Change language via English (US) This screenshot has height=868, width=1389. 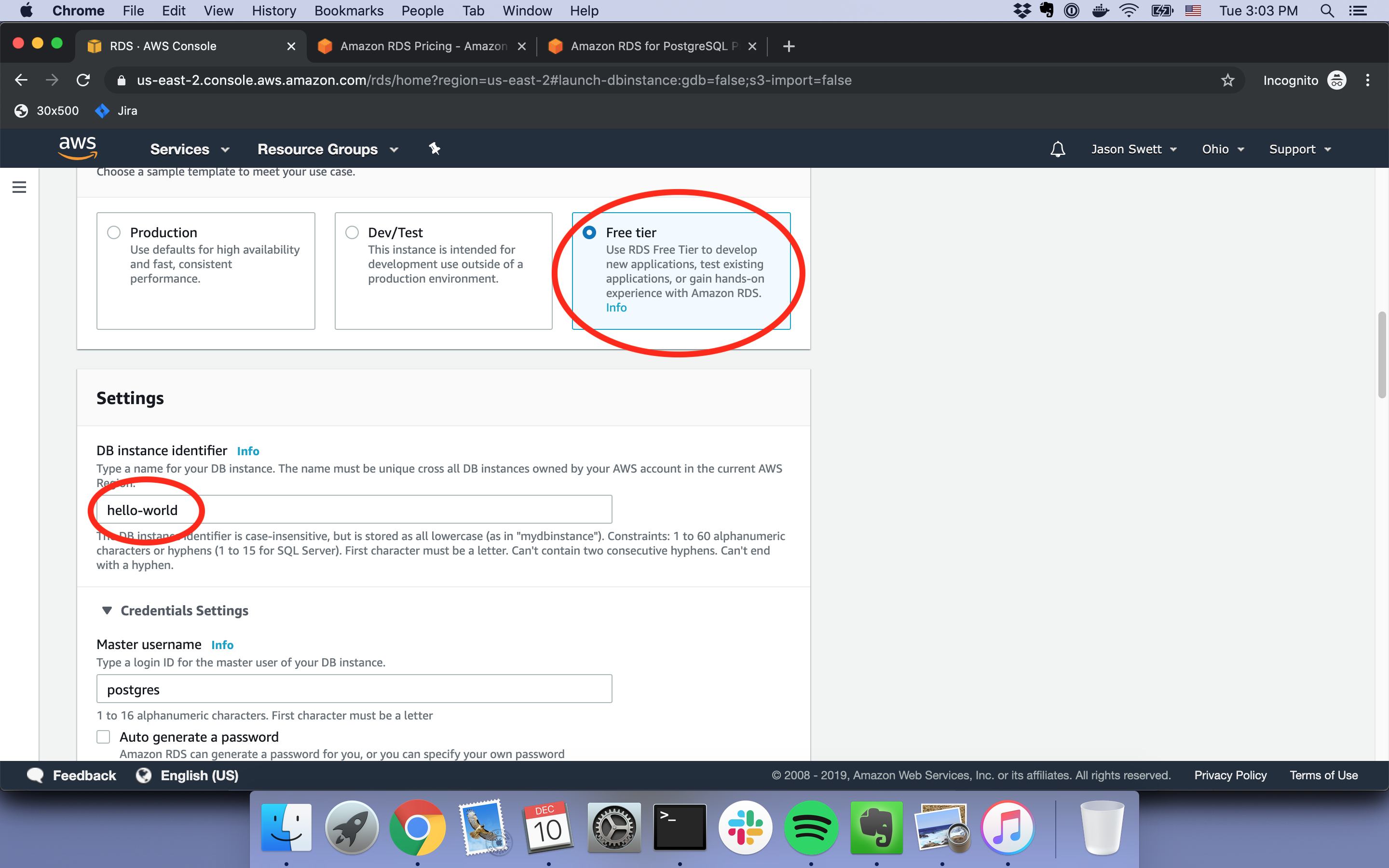point(187,775)
